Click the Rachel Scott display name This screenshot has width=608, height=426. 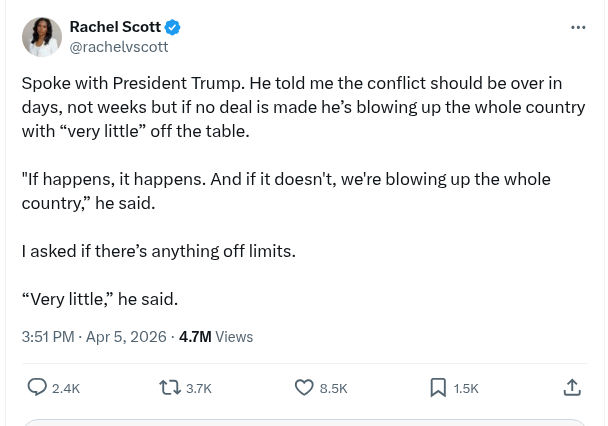(115, 28)
